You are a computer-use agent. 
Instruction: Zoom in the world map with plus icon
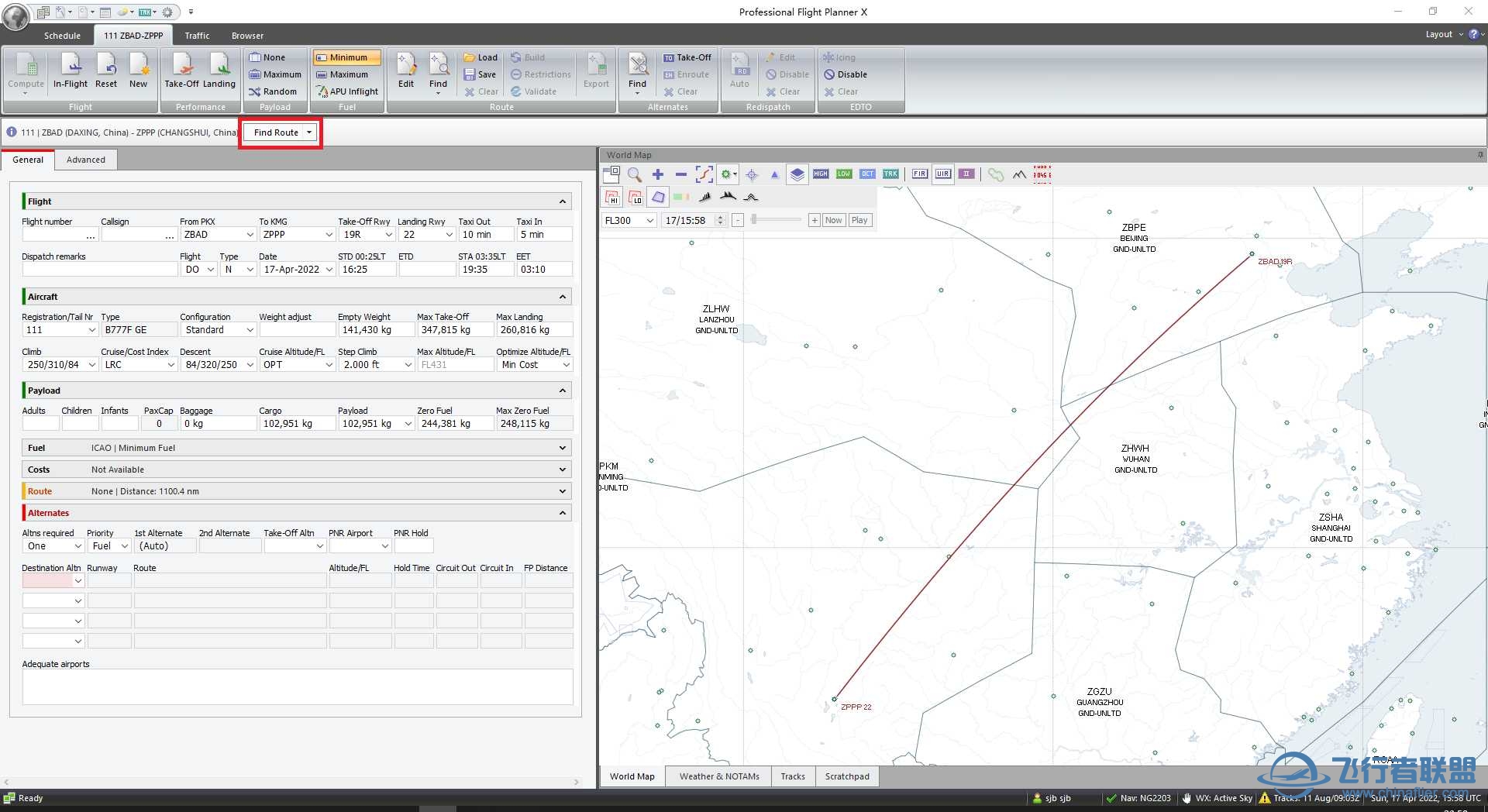pos(658,174)
